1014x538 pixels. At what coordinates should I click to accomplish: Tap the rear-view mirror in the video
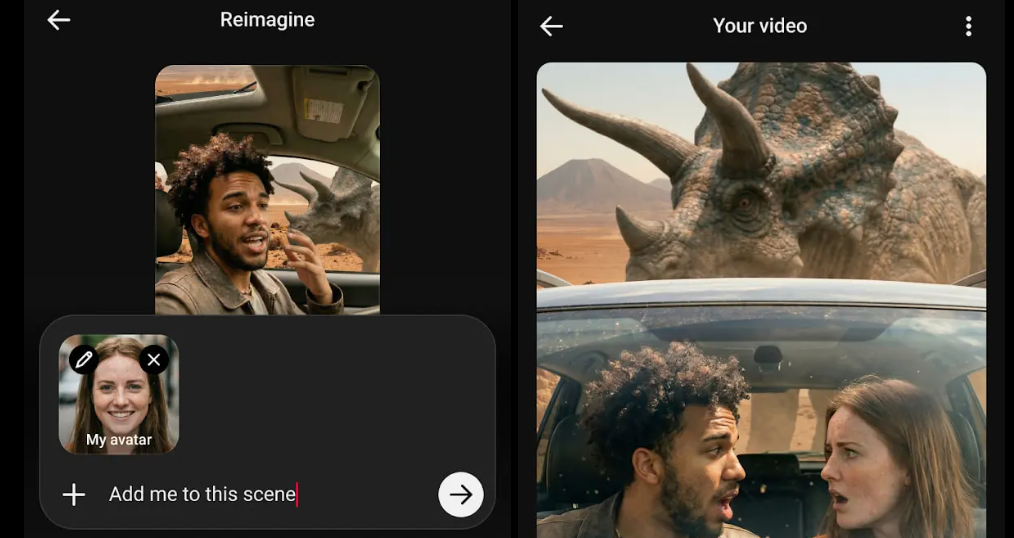[x=768, y=357]
